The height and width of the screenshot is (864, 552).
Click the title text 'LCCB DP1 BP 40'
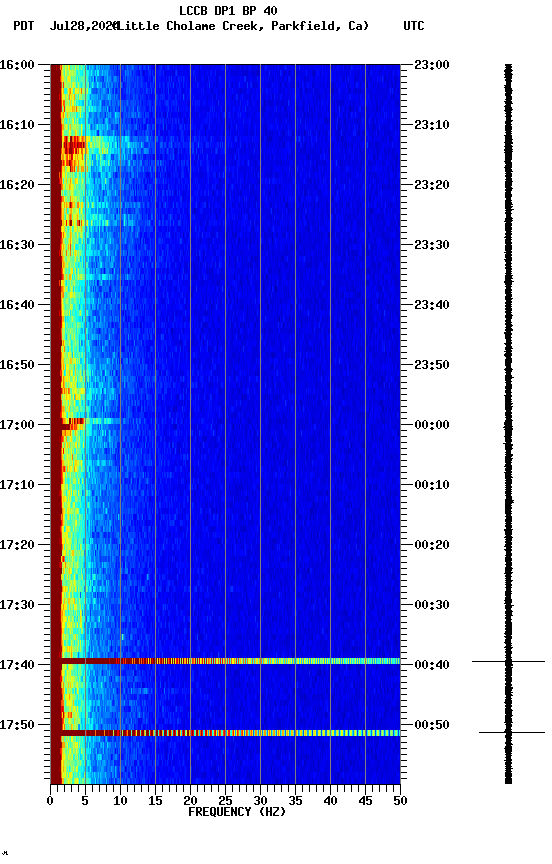228,10
